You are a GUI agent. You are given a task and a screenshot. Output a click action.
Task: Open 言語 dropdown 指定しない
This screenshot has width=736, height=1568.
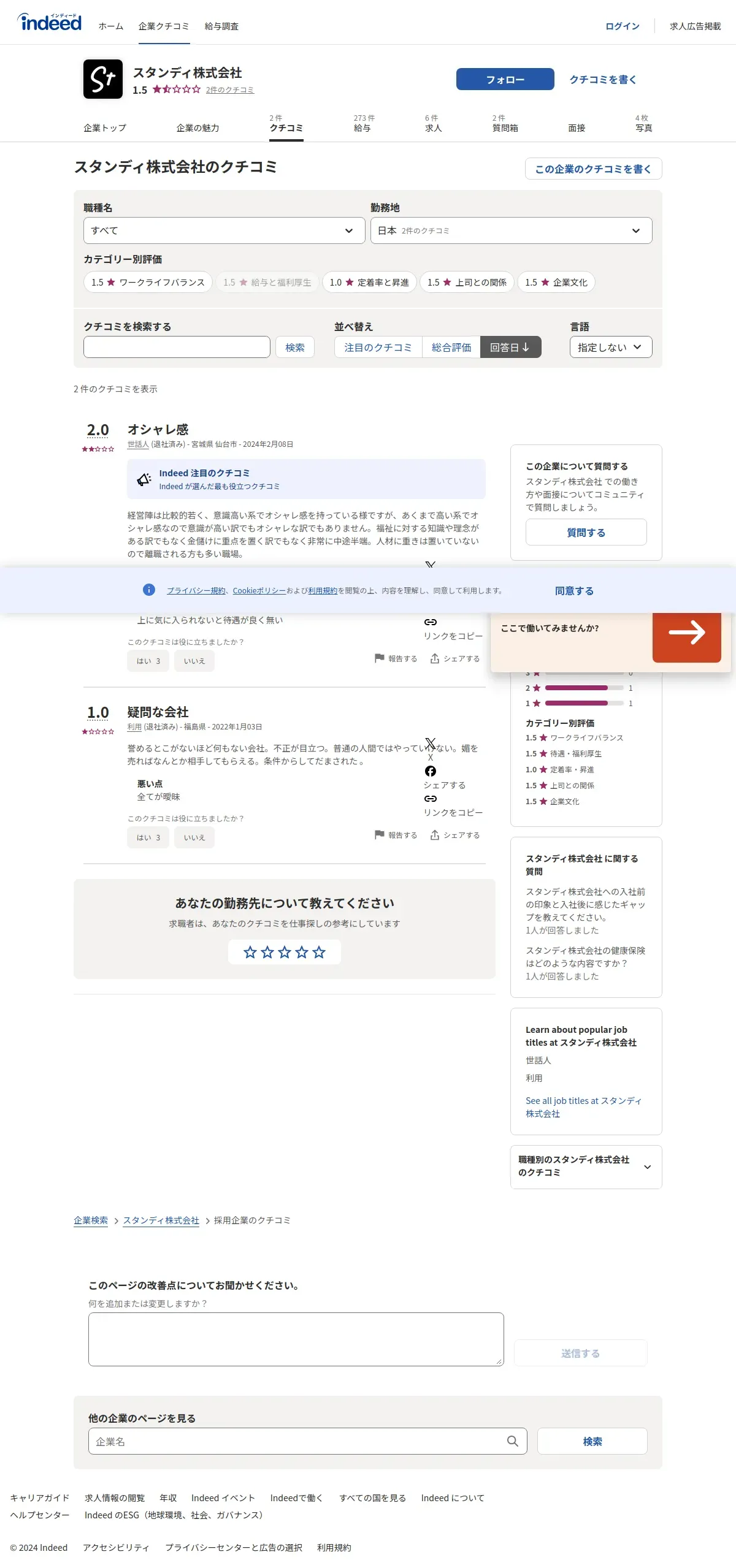(611, 347)
